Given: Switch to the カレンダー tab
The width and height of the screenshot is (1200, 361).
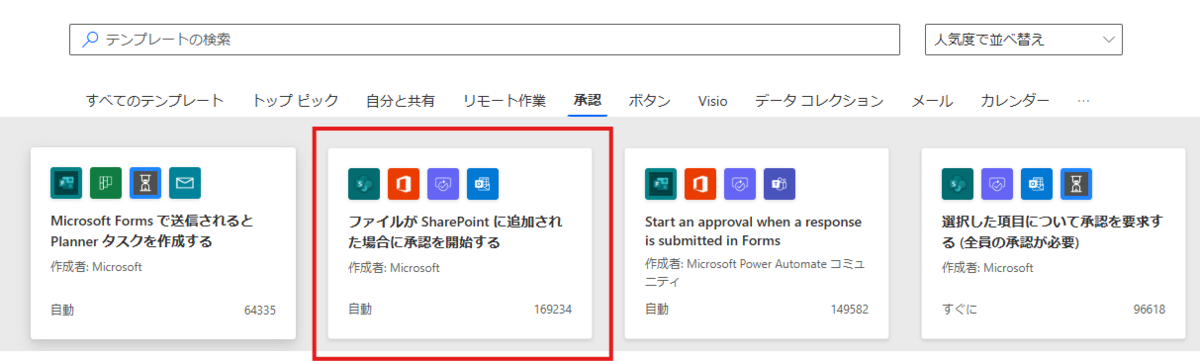Looking at the screenshot, I should click(x=1015, y=100).
